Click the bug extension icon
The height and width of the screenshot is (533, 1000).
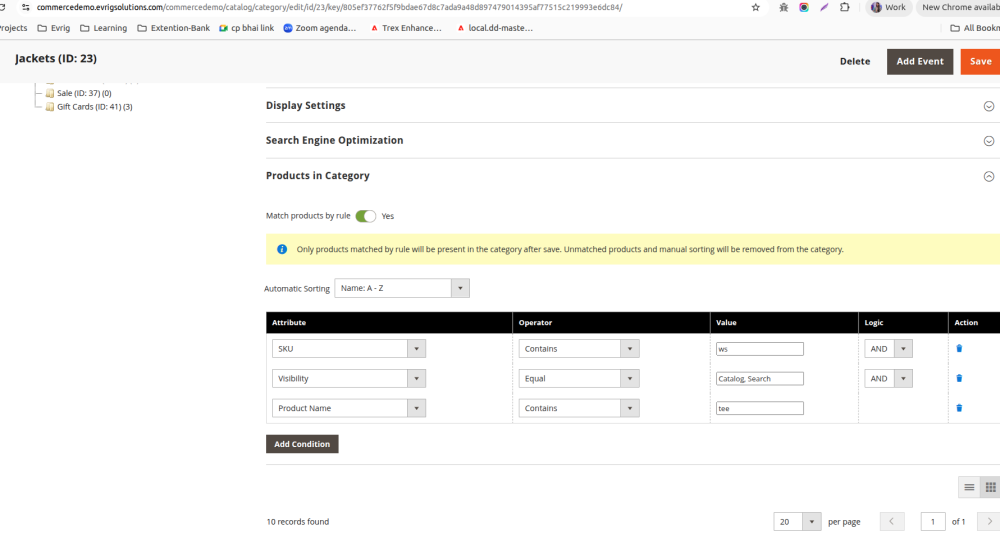(x=783, y=7)
